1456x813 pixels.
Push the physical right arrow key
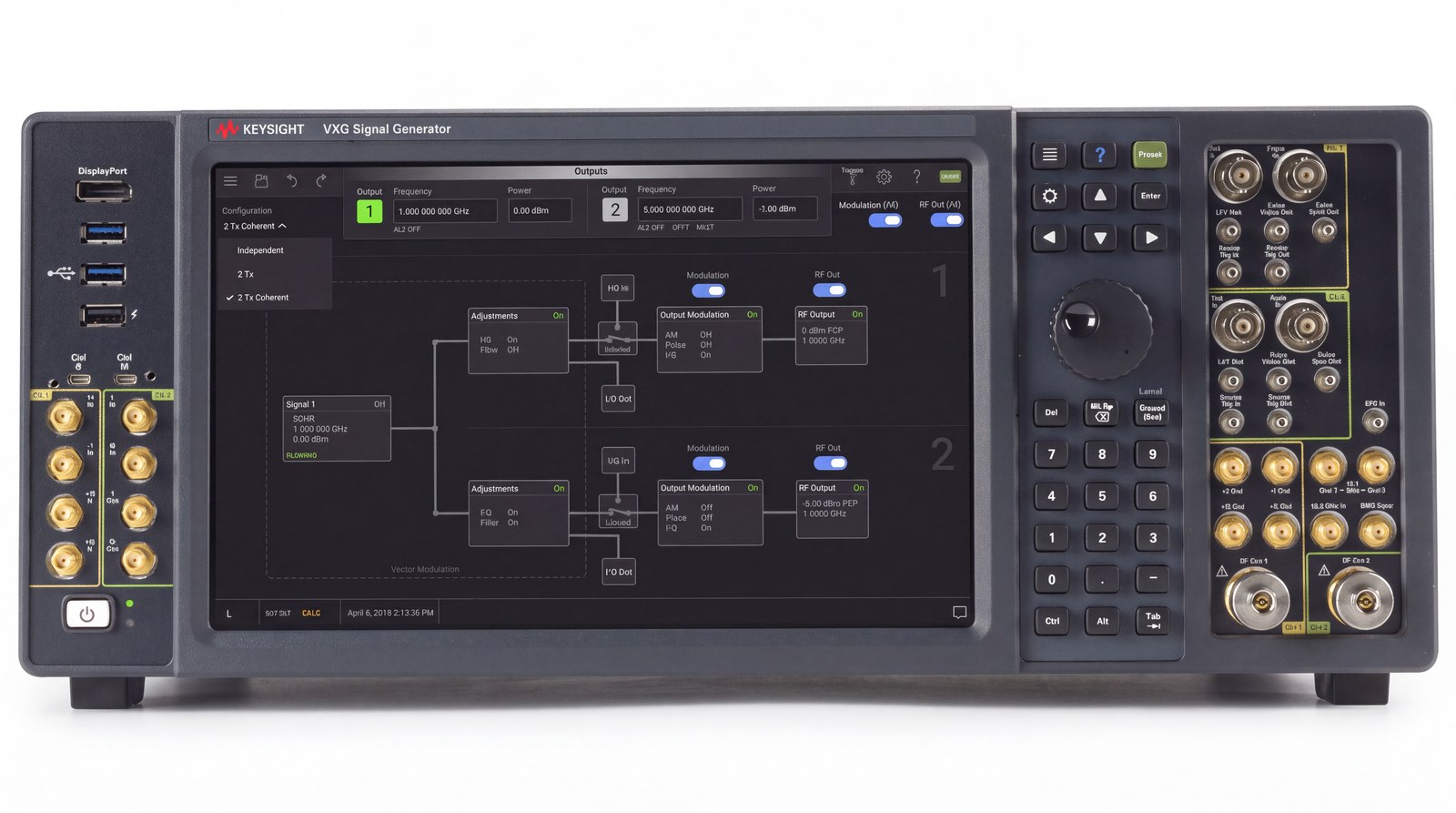point(1151,238)
